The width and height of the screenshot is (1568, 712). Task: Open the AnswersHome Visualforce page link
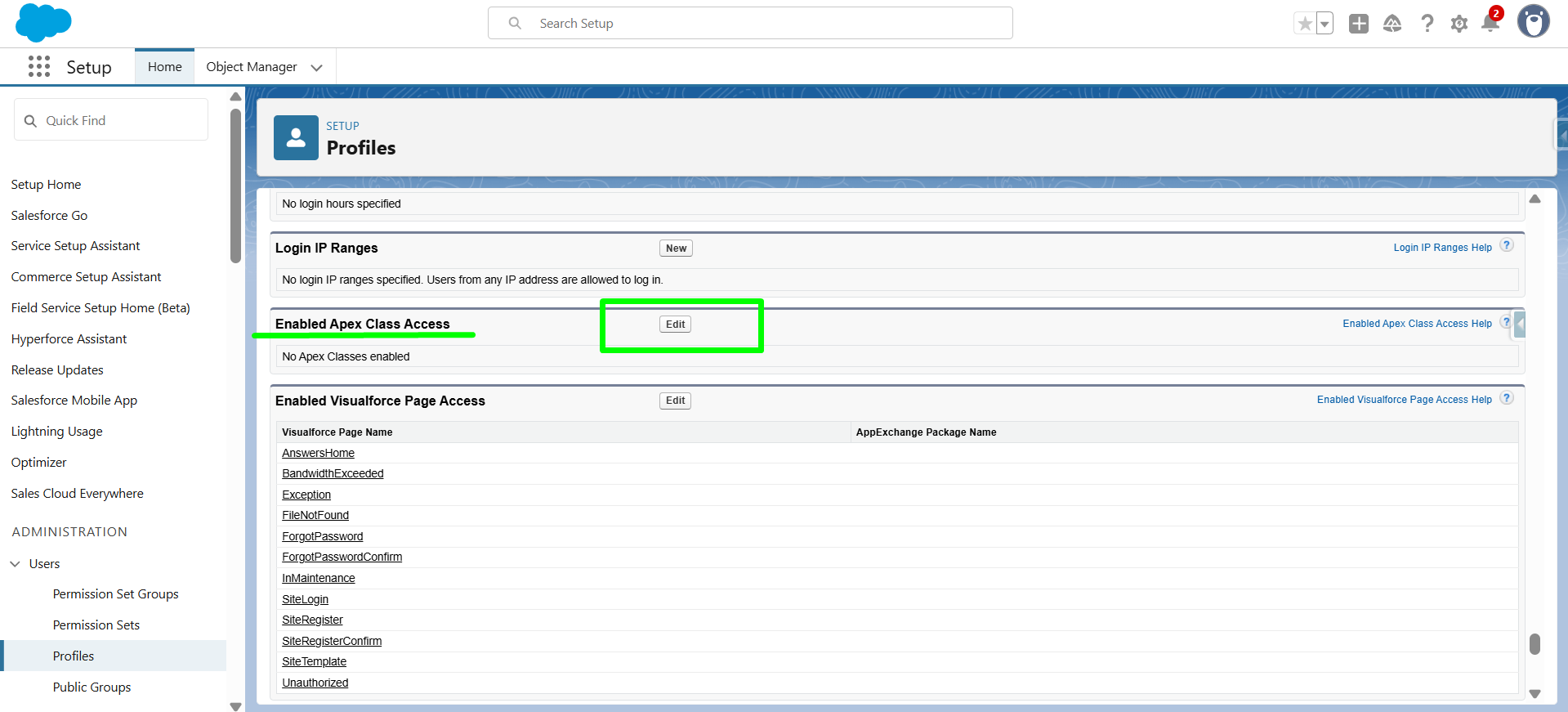pos(318,453)
